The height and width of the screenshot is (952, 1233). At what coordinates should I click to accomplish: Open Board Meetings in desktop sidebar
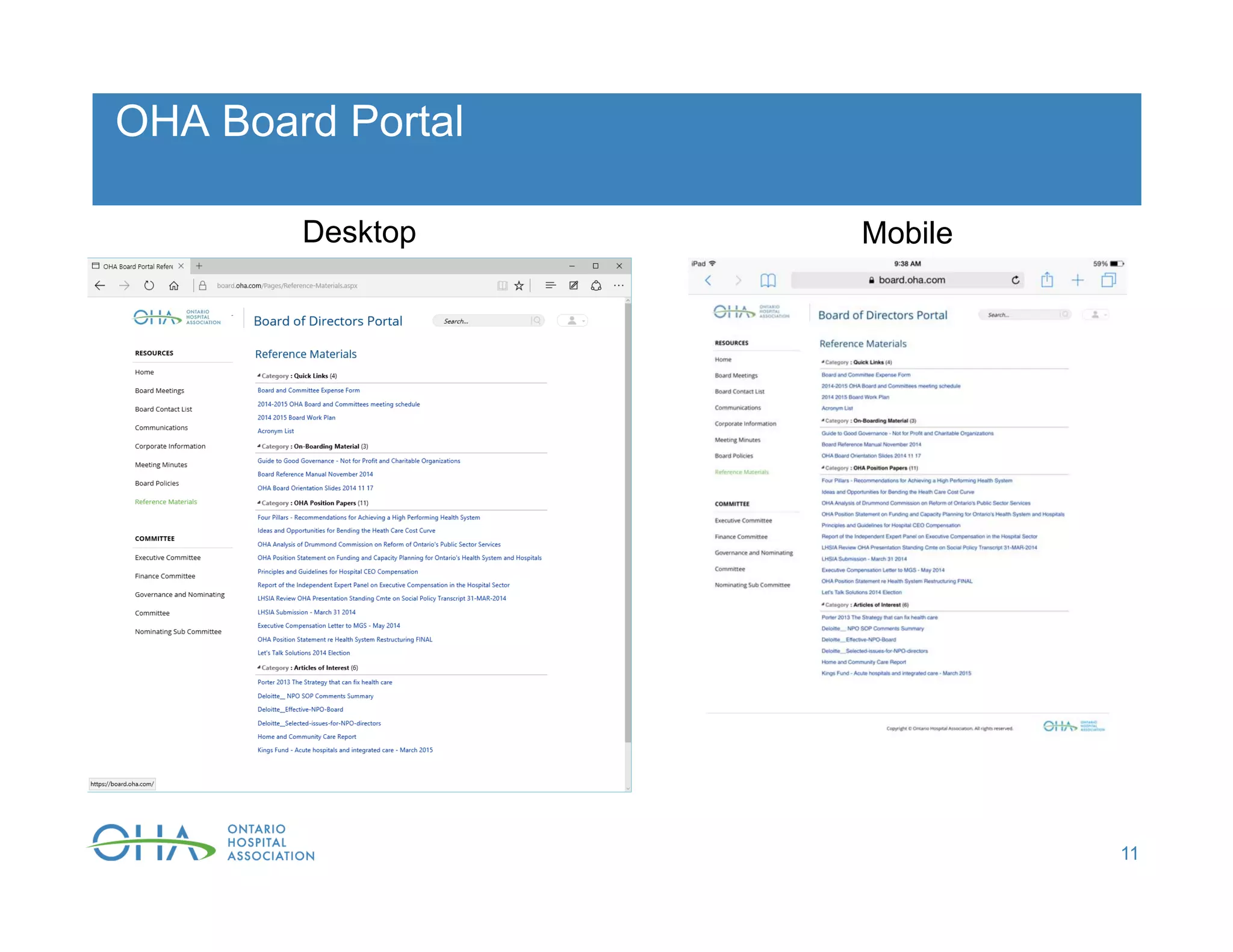tap(160, 391)
